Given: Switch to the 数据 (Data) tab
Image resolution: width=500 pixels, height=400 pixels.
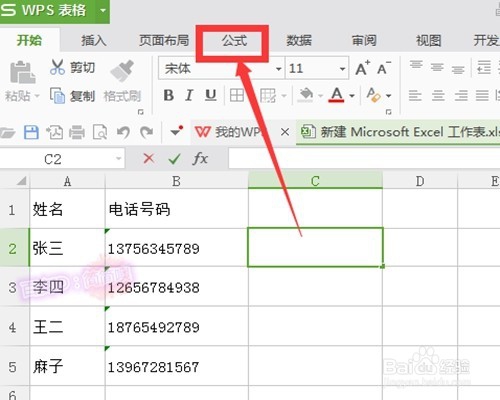Looking at the screenshot, I should [x=299, y=40].
